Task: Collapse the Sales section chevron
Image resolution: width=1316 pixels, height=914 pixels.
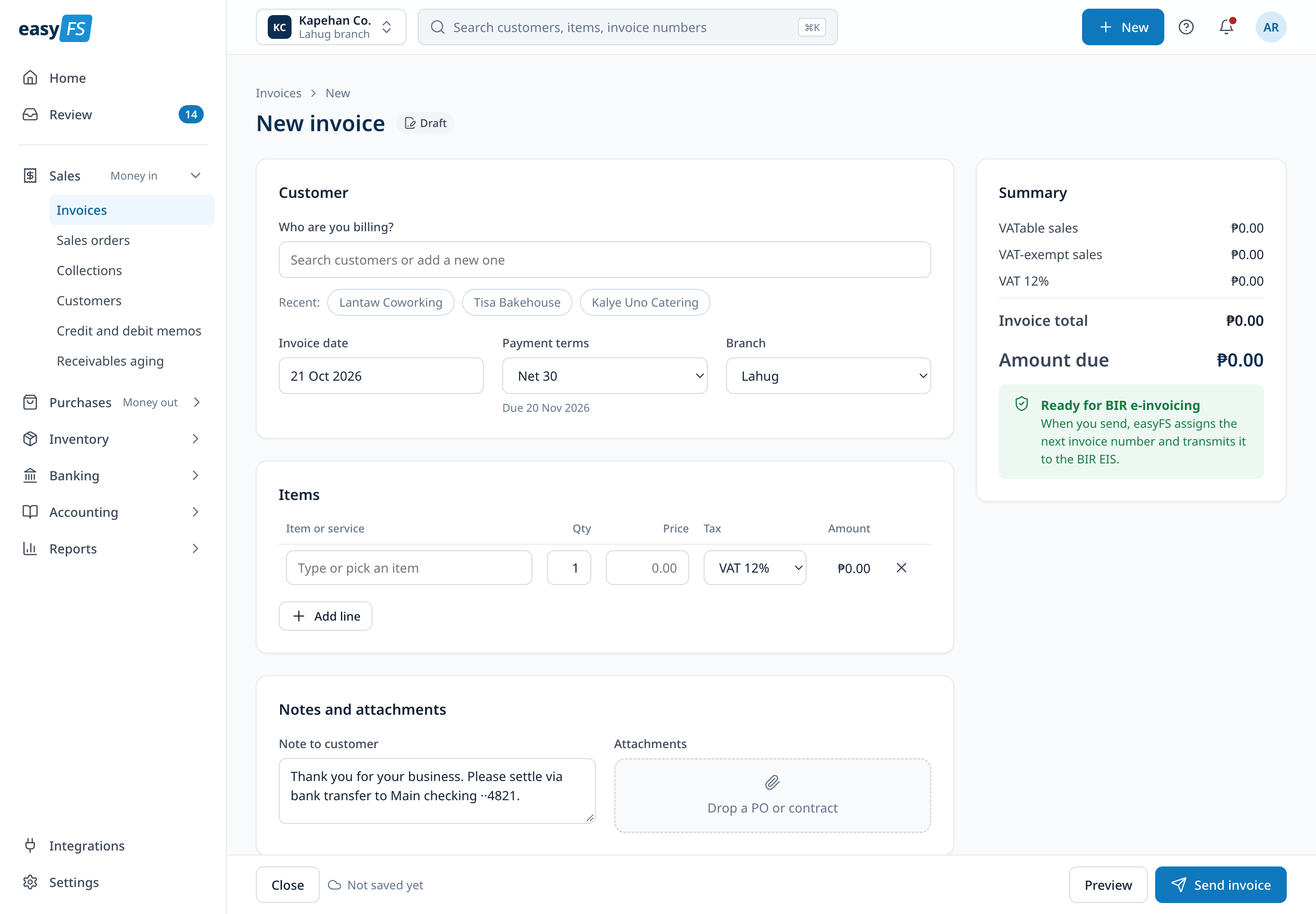Action: click(195, 176)
